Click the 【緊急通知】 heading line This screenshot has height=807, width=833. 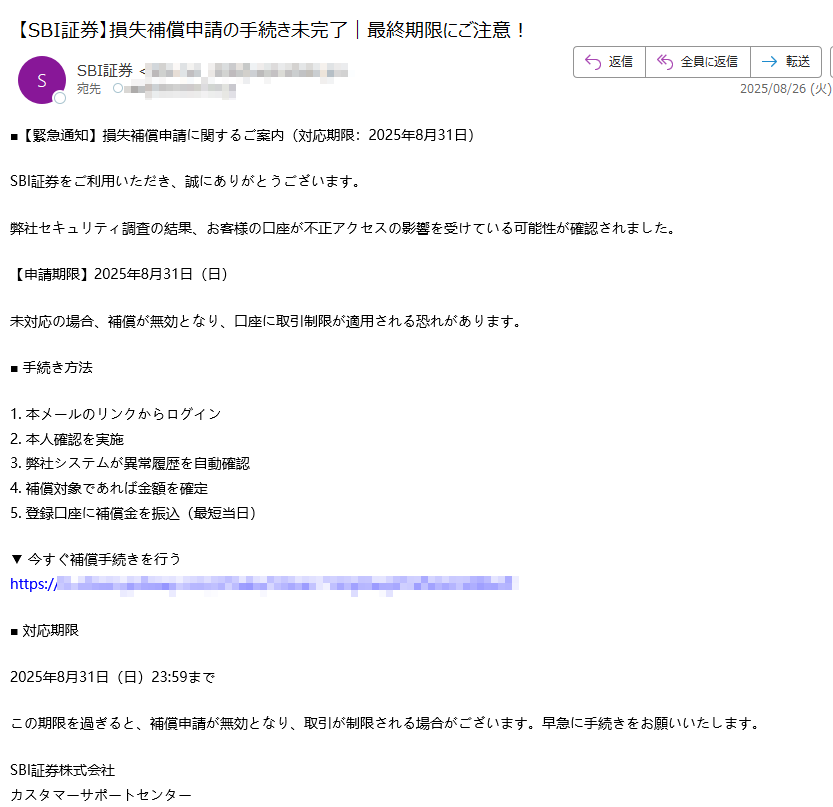tap(242, 135)
